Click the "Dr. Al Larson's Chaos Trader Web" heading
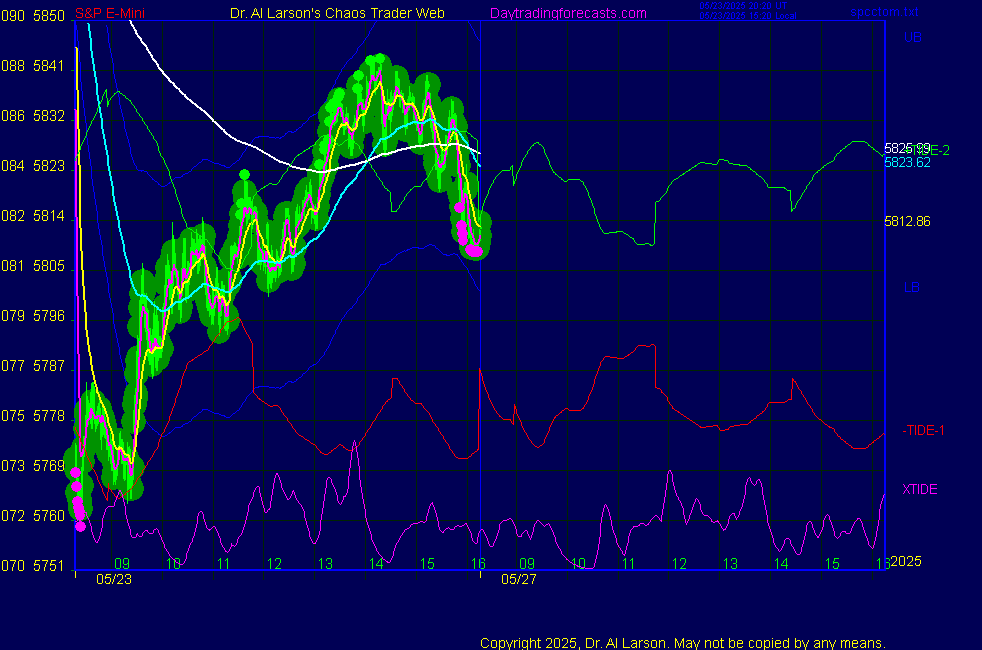The height and width of the screenshot is (650, 982). click(337, 13)
